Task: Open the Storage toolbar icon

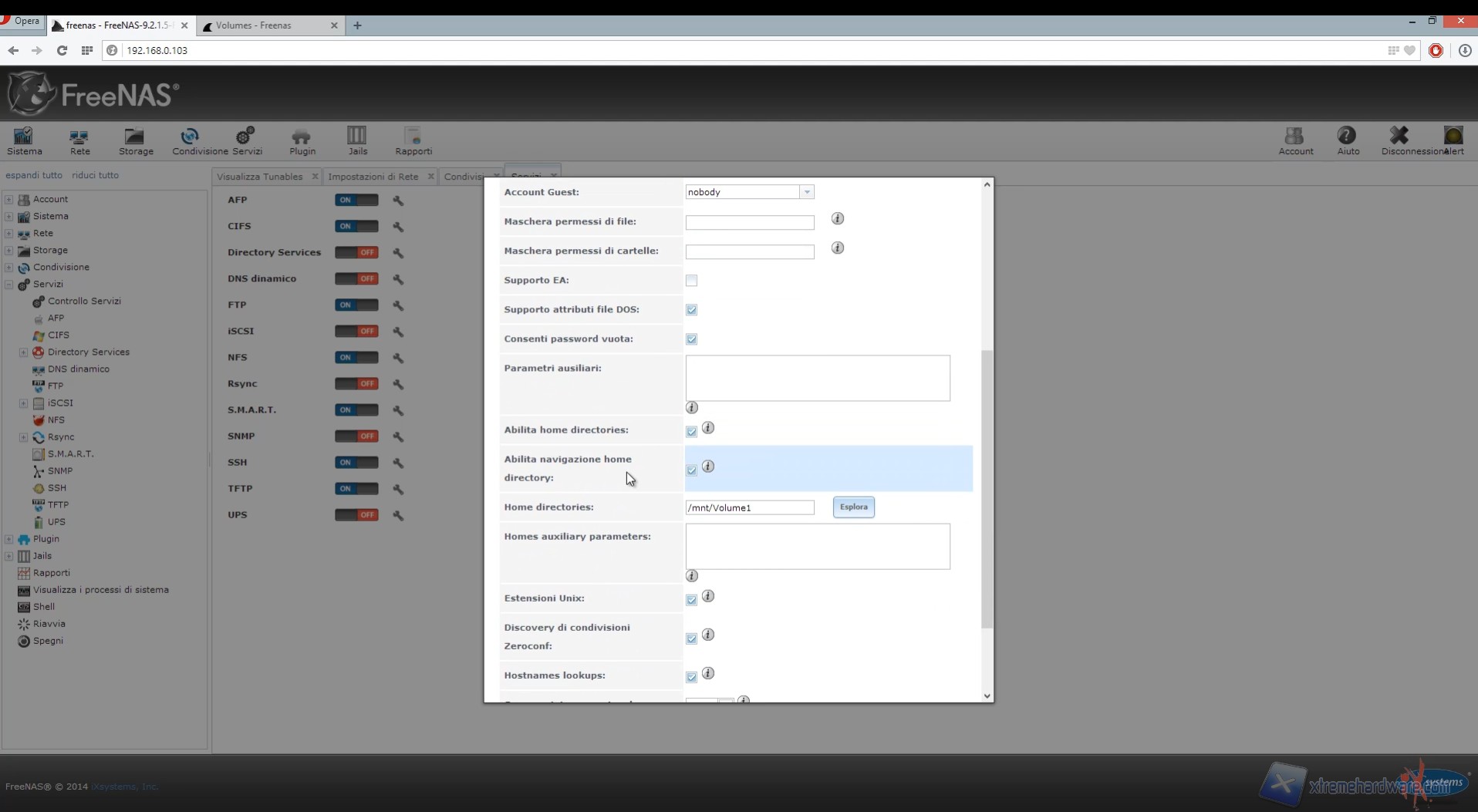Action: point(135,141)
